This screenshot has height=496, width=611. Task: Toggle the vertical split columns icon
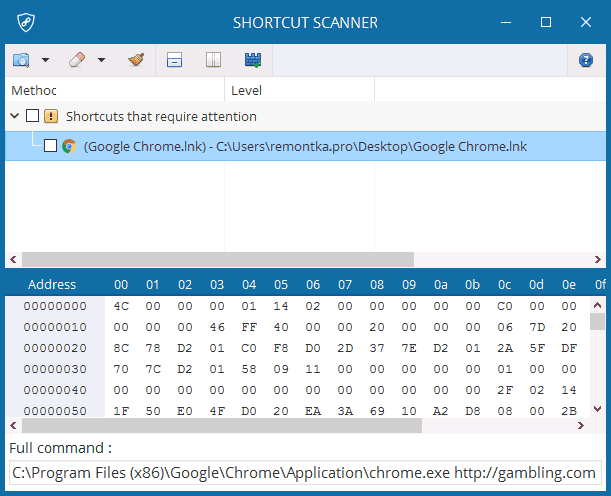point(214,60)
